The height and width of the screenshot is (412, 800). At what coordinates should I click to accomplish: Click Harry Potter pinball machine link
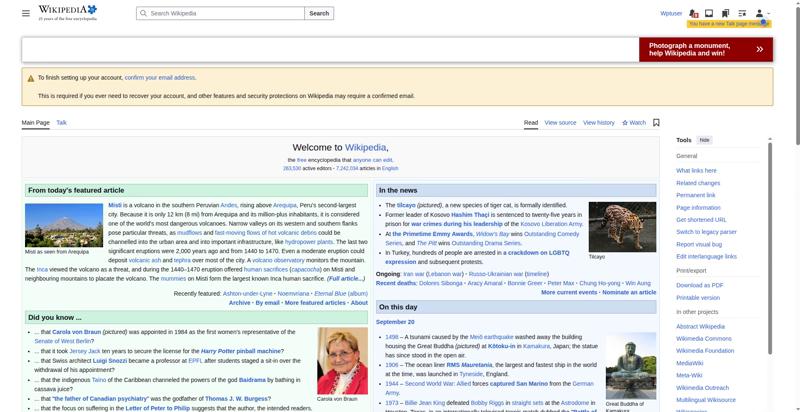tap(241, 351)
